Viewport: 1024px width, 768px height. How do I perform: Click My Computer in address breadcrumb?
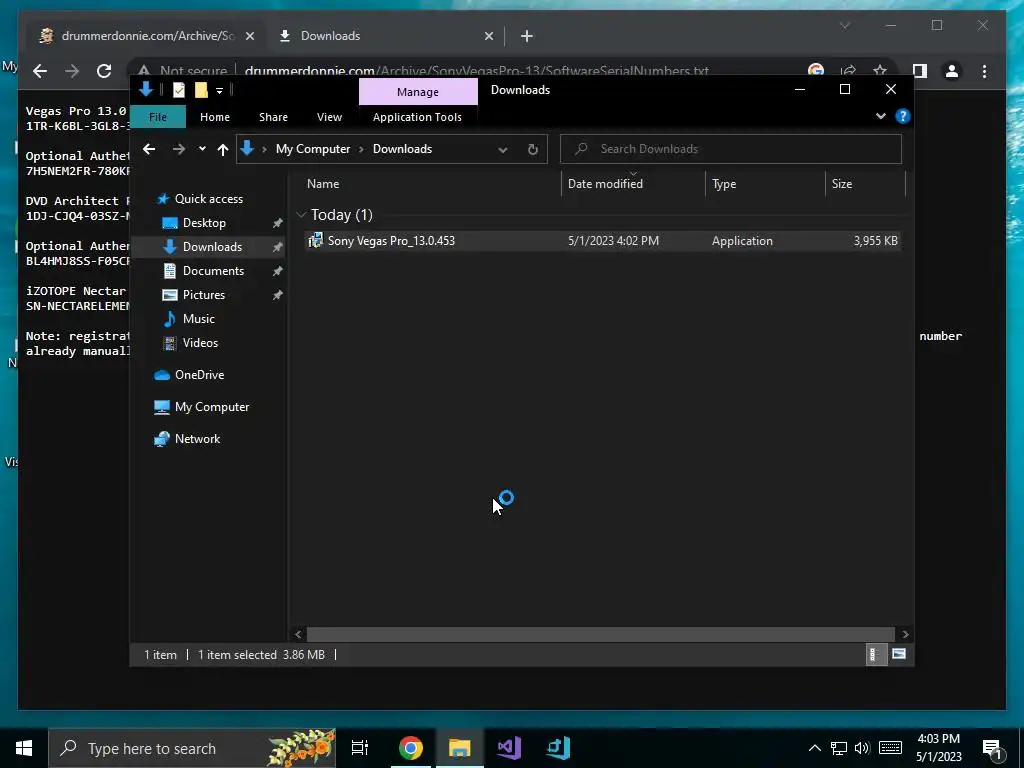click(313, 149)
